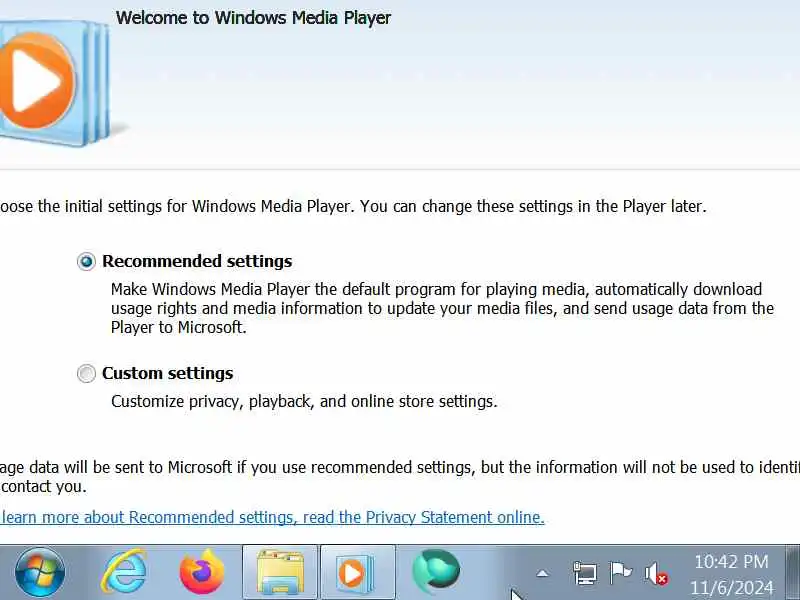Click the date 11/6/2024 in the tray

pos(732,588)
